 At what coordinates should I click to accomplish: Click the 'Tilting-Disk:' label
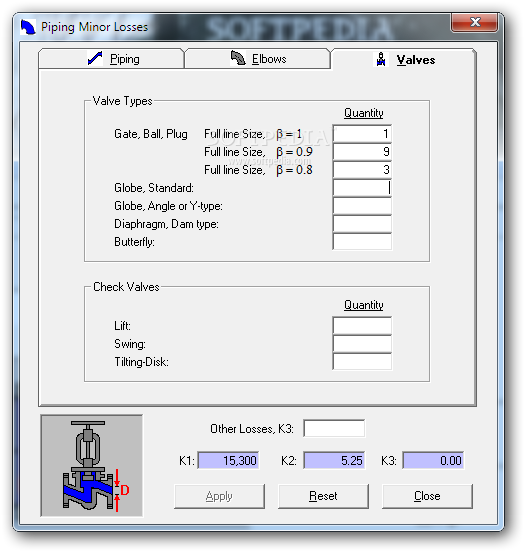(x=142, y=362)
